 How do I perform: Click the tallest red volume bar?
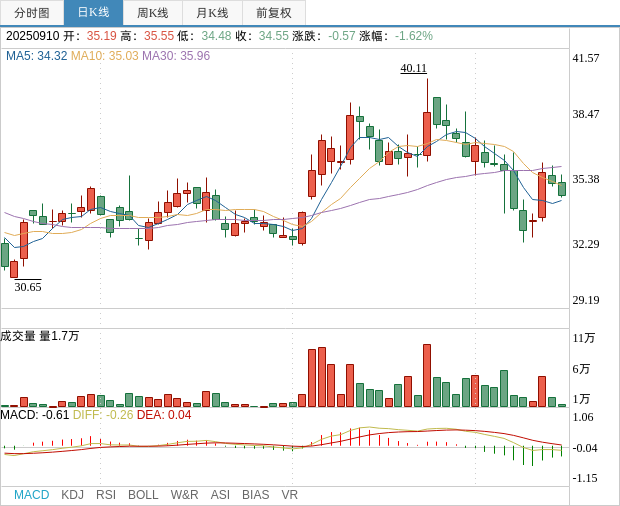(x=427, y=376)
